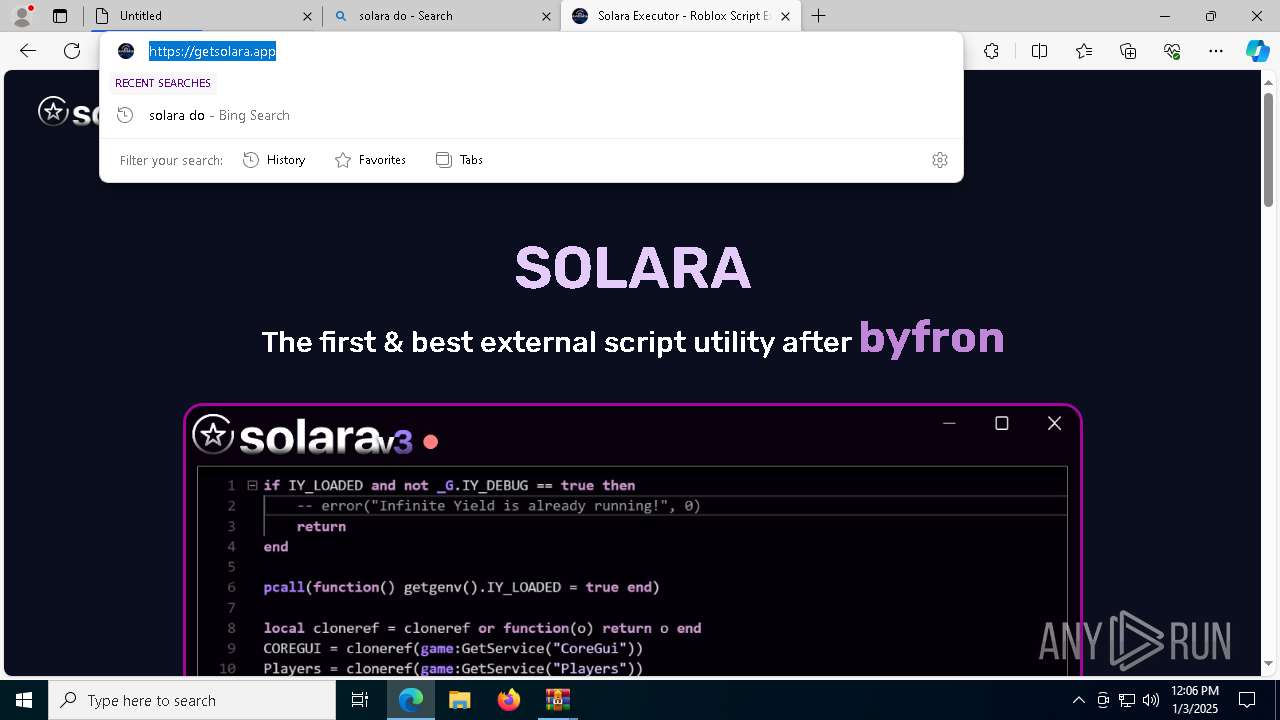Open Microsoft Edge from the taskbar
This screenshot has width=1280, height=720.
pyautogui.click(x=411, y=701)
